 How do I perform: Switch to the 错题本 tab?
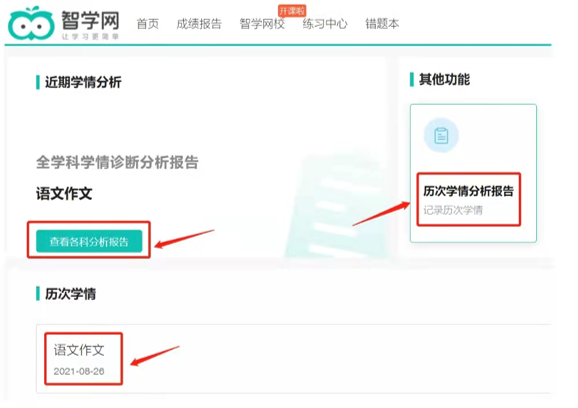point(382,24)
